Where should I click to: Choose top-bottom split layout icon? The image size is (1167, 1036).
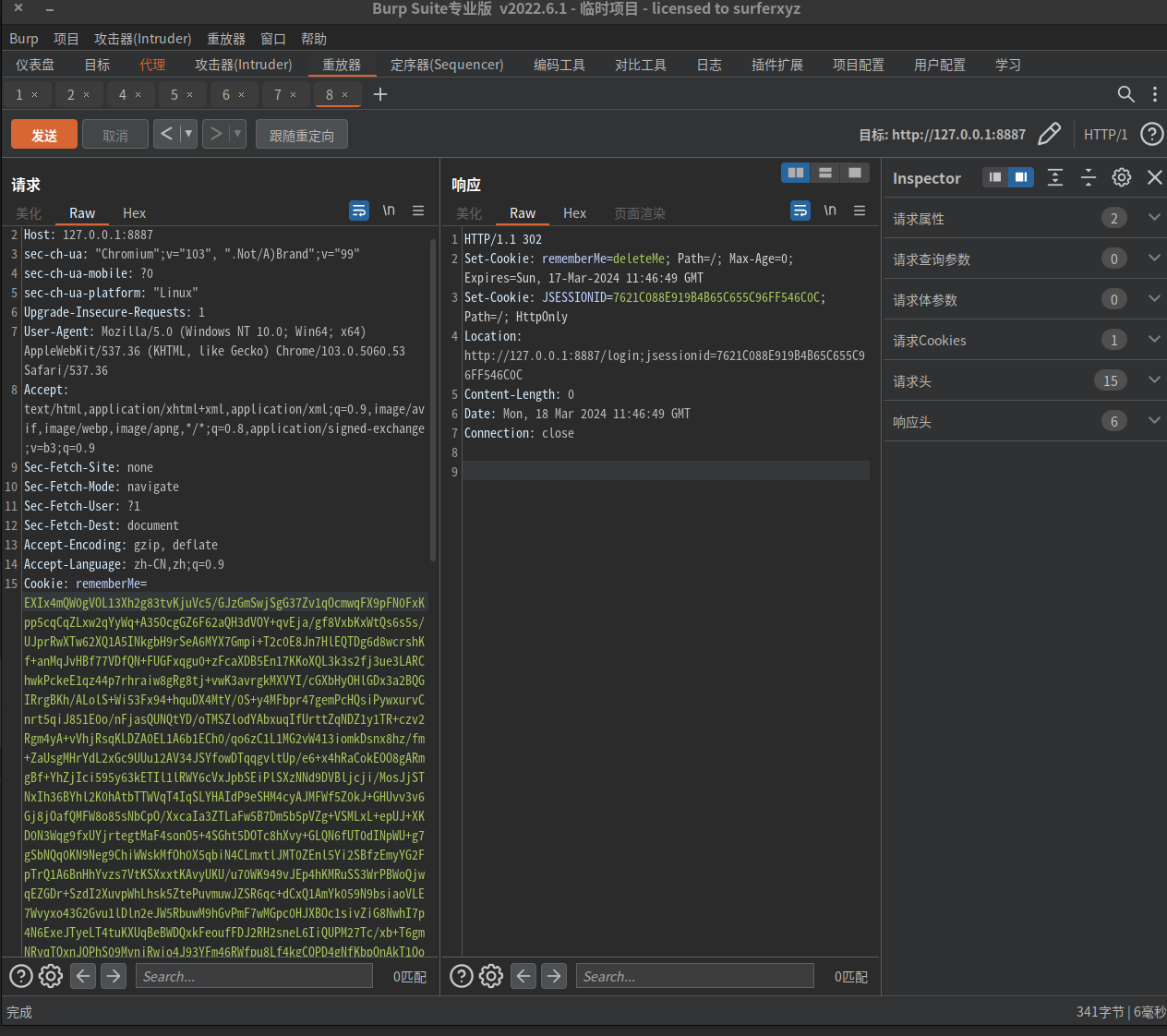point(825,173)
